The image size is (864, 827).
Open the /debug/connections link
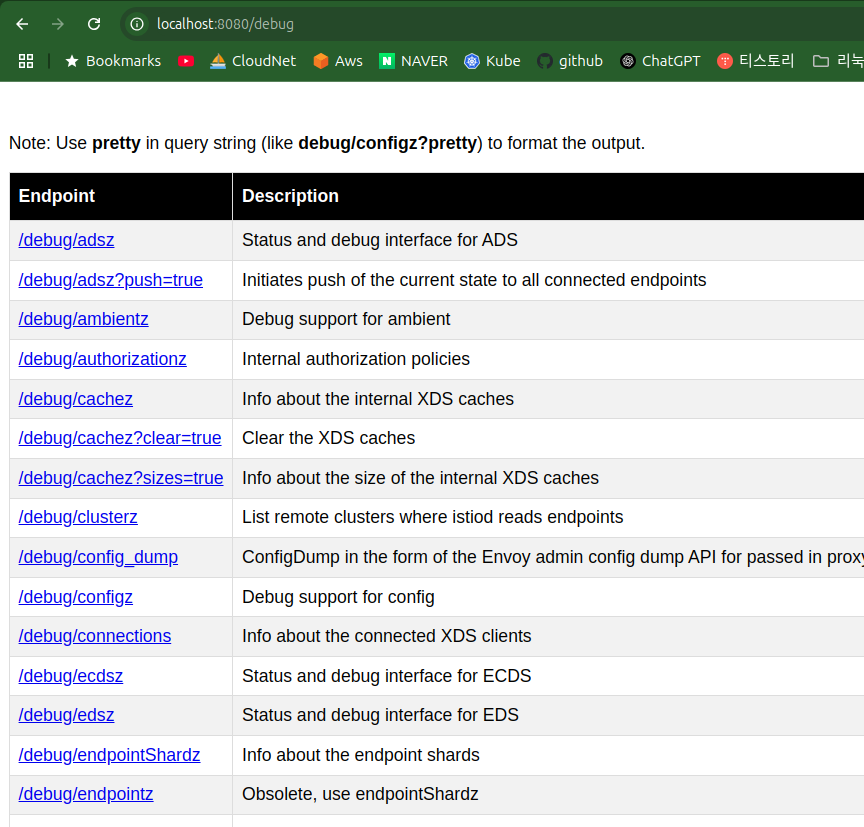tap(95, 636)
